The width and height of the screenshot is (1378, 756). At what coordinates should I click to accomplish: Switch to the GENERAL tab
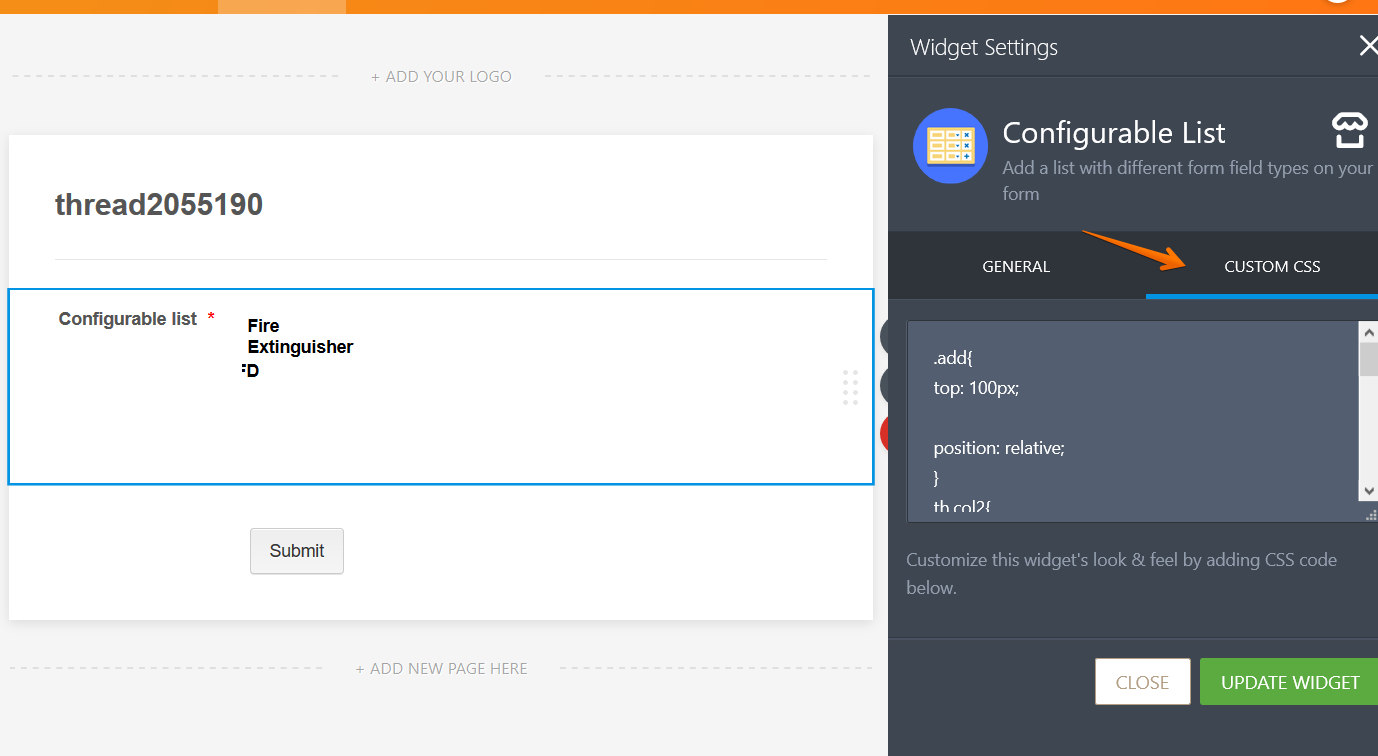pos(1016,267)
